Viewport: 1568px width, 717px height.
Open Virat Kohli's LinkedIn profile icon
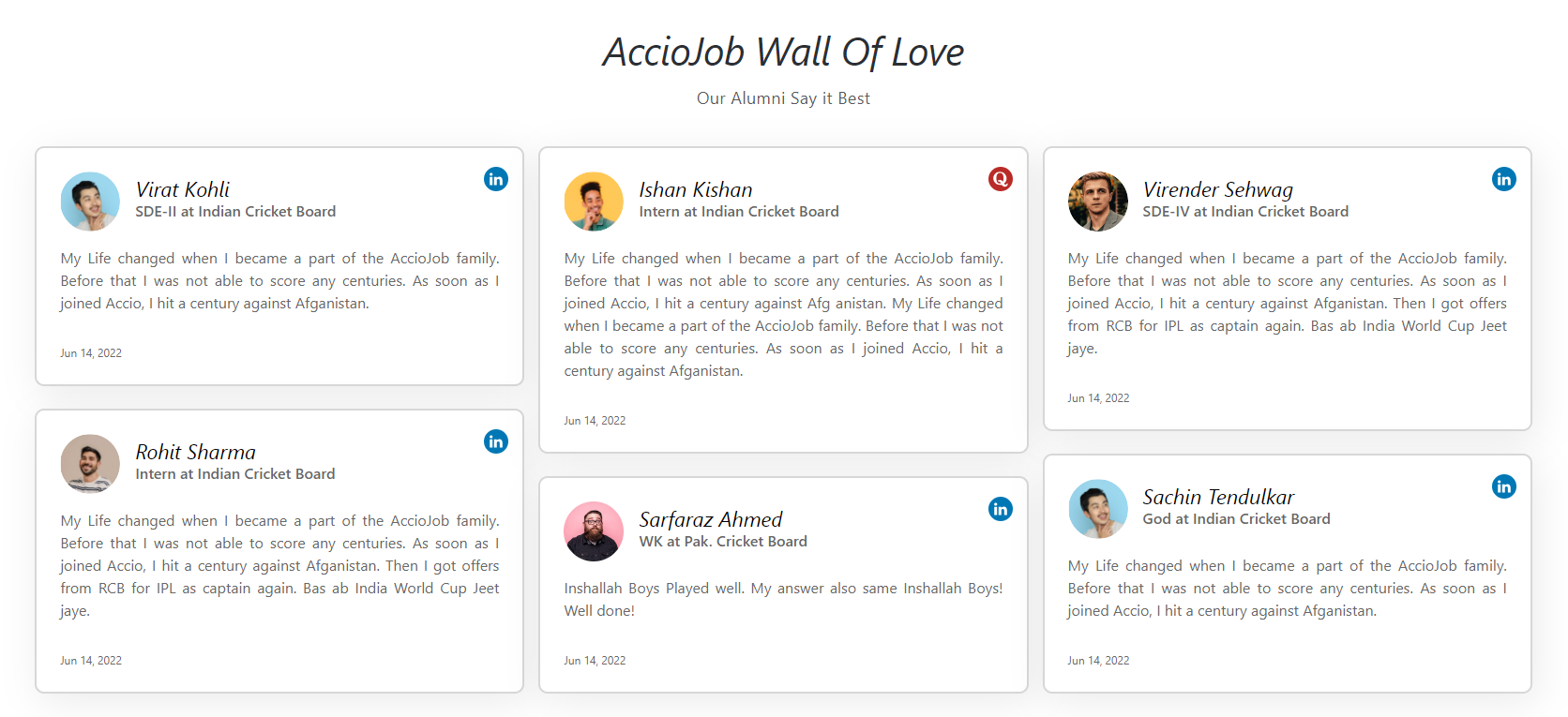[x=495, y=178]
